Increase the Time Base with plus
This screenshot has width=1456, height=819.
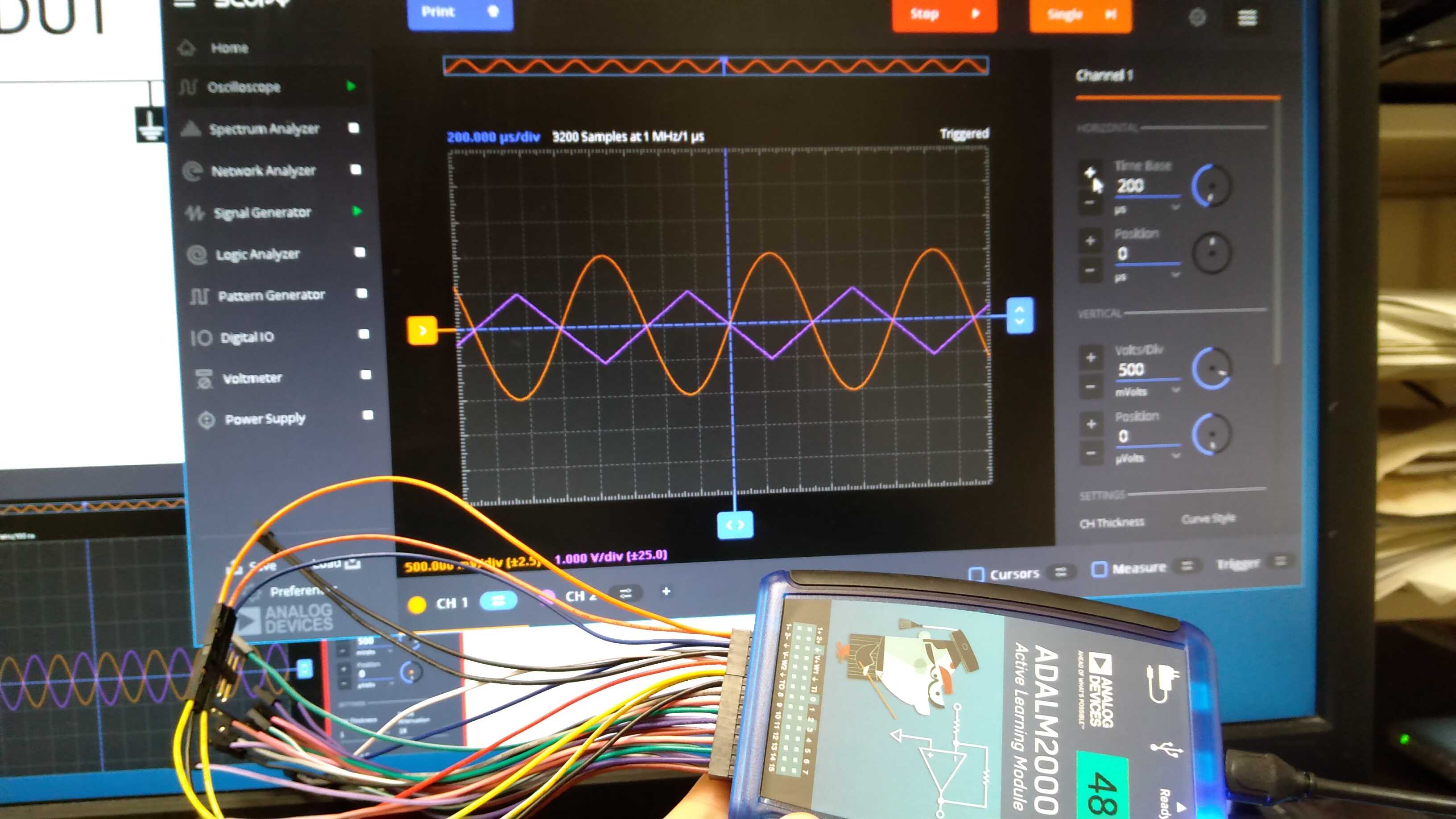[1090, 172]
